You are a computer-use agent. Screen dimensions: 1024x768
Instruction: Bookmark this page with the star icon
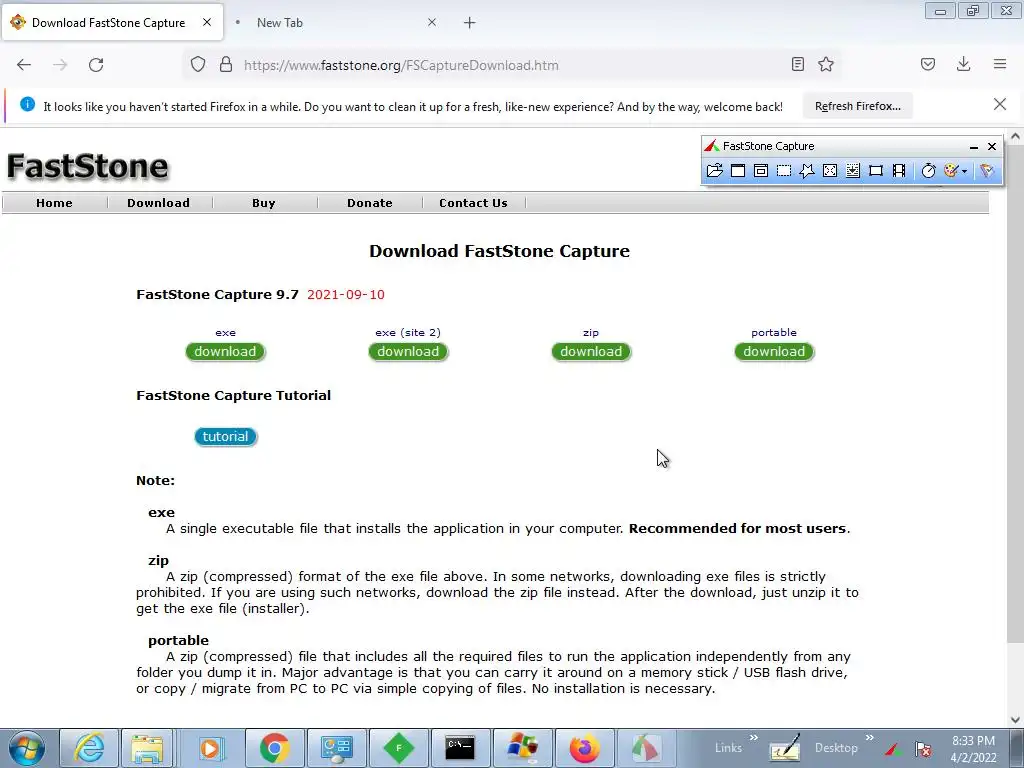click(826, 64)
